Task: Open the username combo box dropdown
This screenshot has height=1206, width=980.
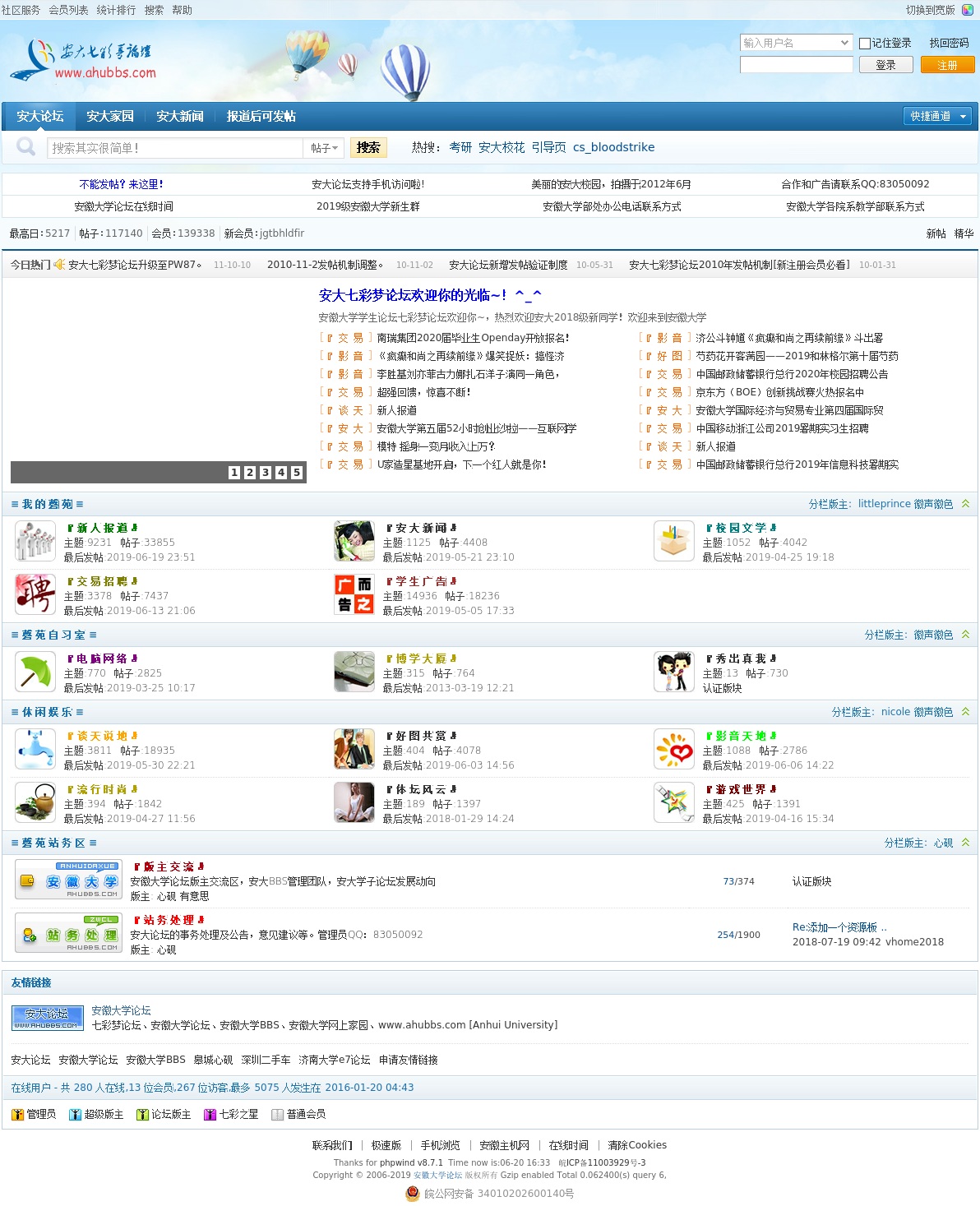Action: [x=844, y=43]
